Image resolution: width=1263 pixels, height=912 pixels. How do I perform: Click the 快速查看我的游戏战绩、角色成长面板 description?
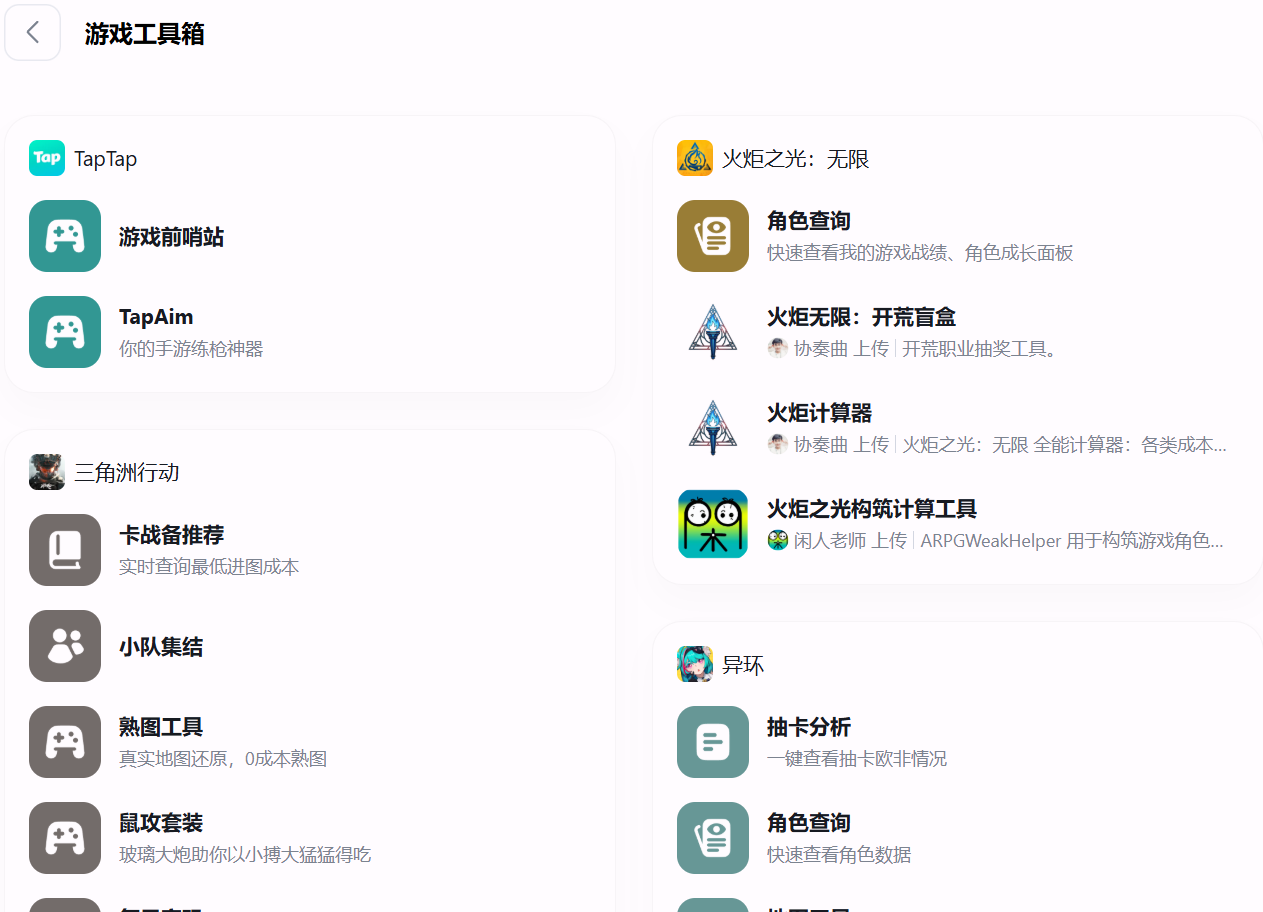pyautogui.click(x=920, y=253)
